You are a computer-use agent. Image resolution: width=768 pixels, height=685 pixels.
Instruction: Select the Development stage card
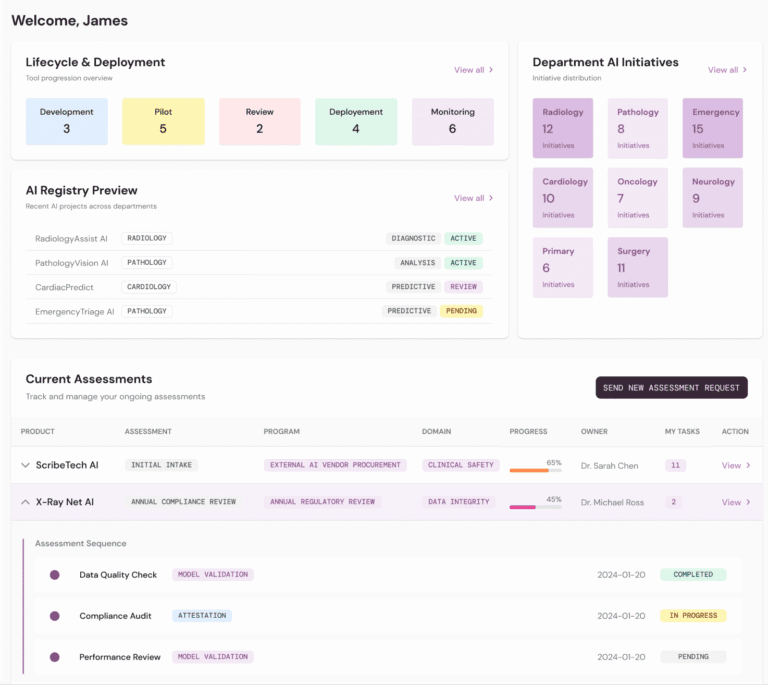click(x=67, y=121)
